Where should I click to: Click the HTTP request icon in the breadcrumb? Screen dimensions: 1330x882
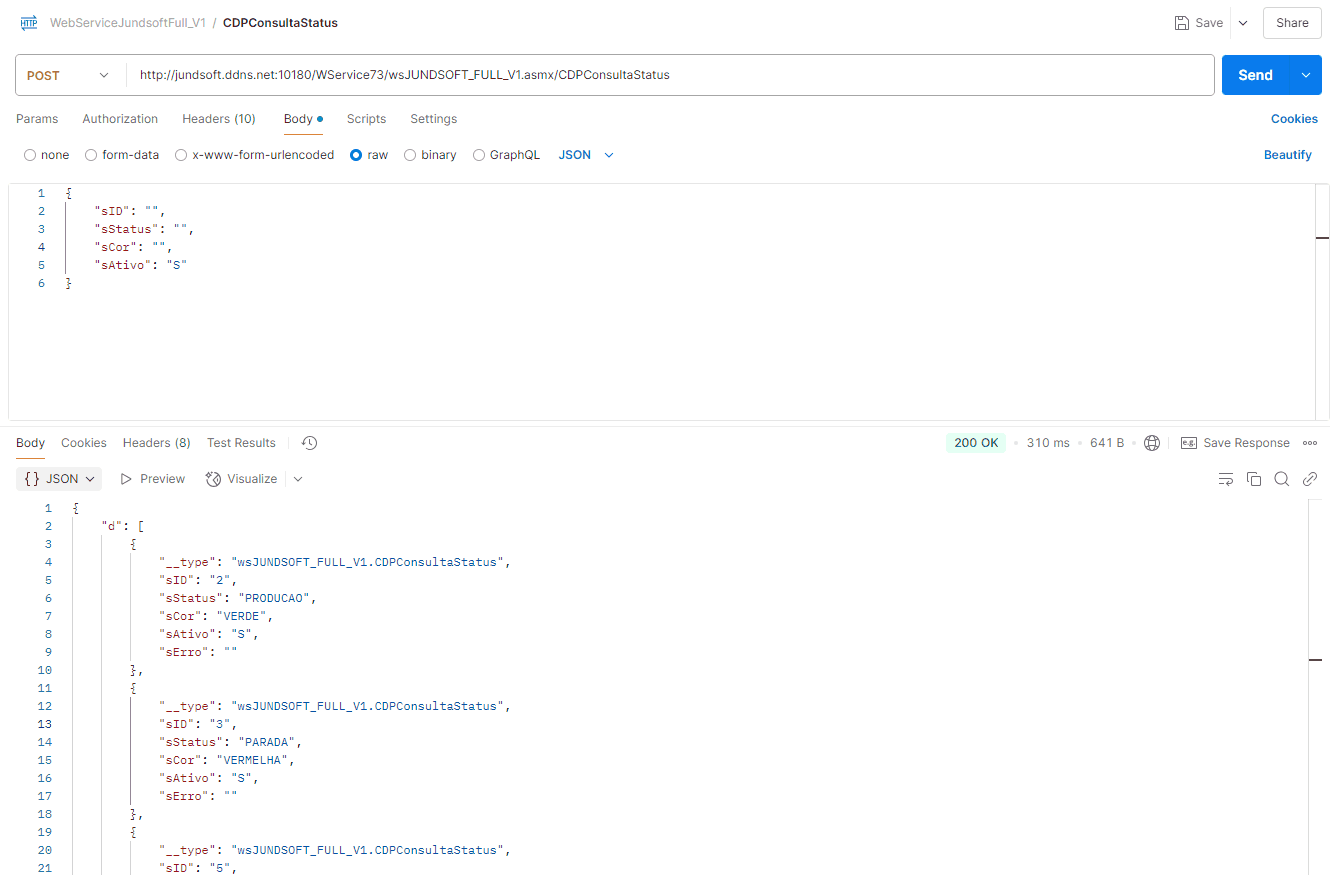[x=27, y=22]
